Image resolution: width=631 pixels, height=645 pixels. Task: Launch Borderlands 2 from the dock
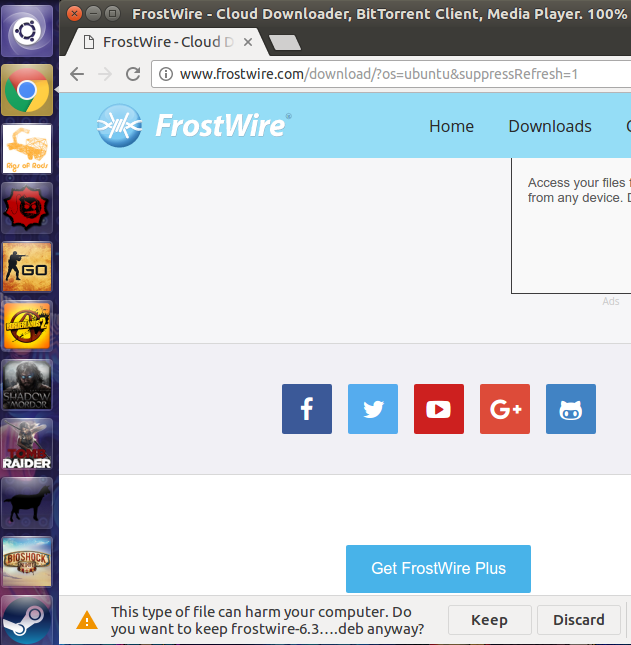point(27,326)
